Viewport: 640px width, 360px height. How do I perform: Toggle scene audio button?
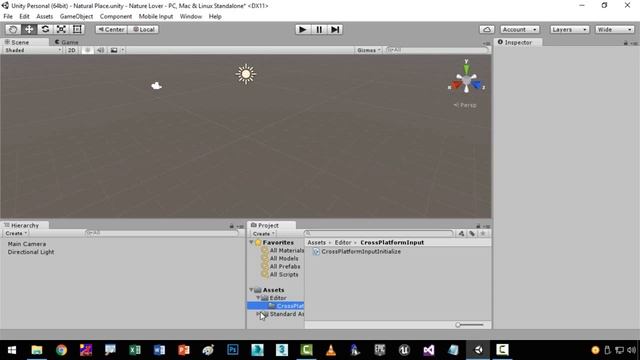click(x=100, y=50)
